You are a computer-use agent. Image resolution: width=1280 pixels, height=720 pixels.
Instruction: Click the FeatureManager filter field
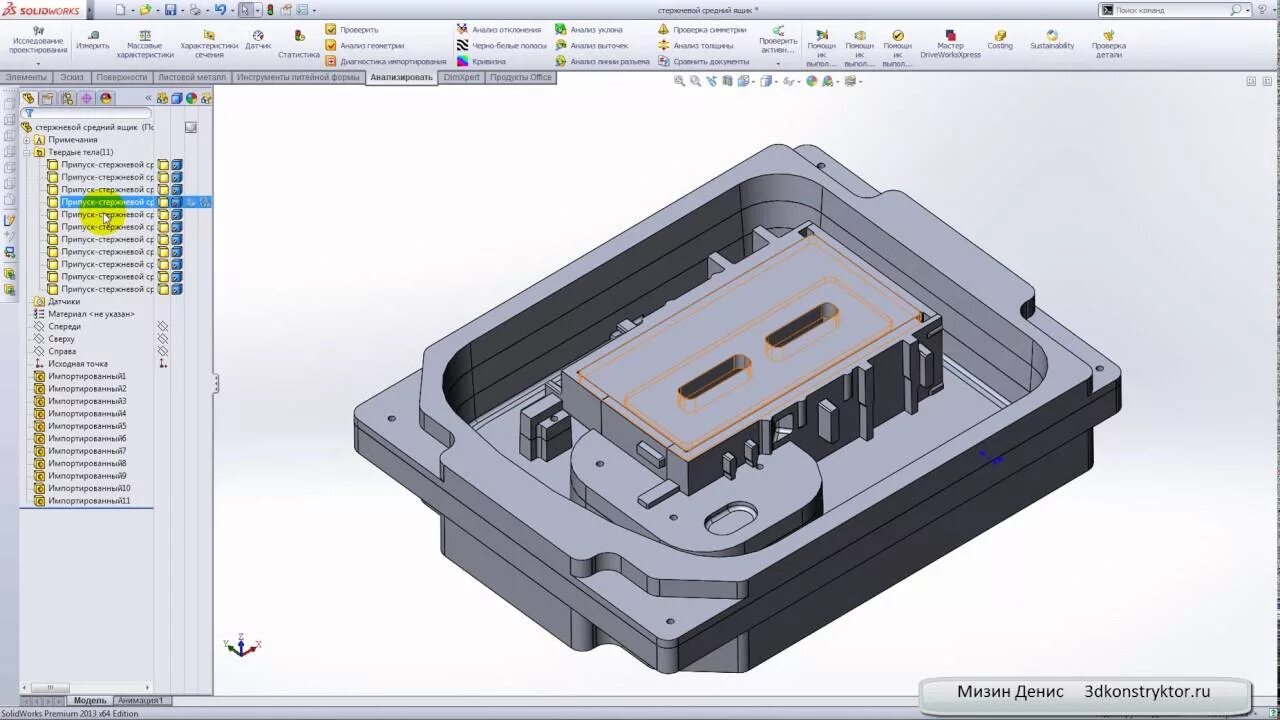coord(87,113)
